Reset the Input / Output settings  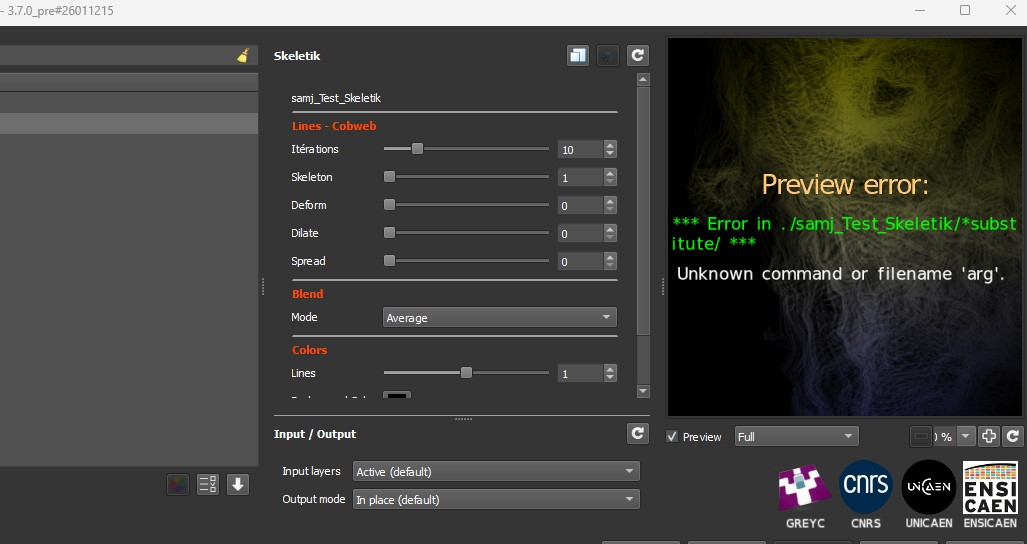coord(637,433)
